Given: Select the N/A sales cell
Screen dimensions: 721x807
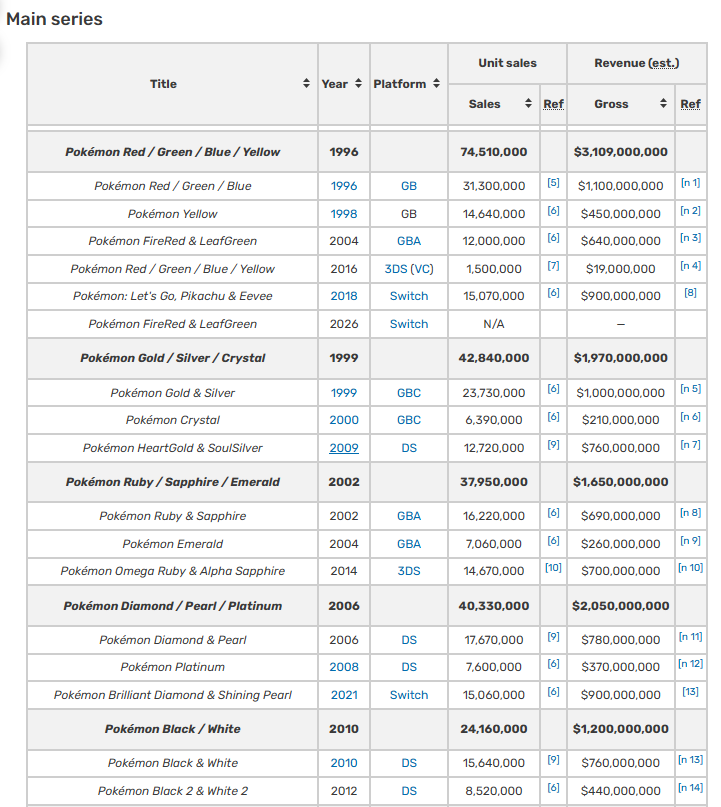Looking at the screenshot, I should [494, 324].
